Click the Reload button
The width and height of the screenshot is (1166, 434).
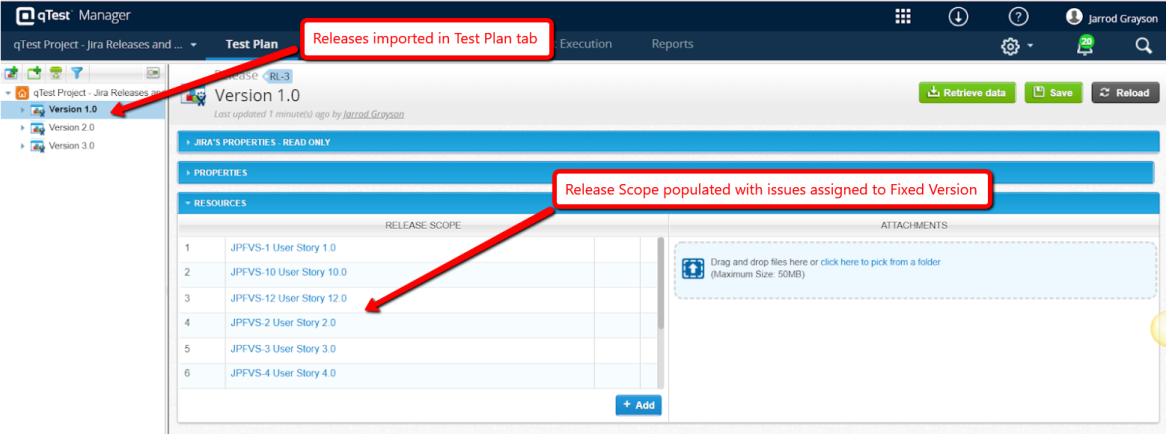click(1125, 93)
